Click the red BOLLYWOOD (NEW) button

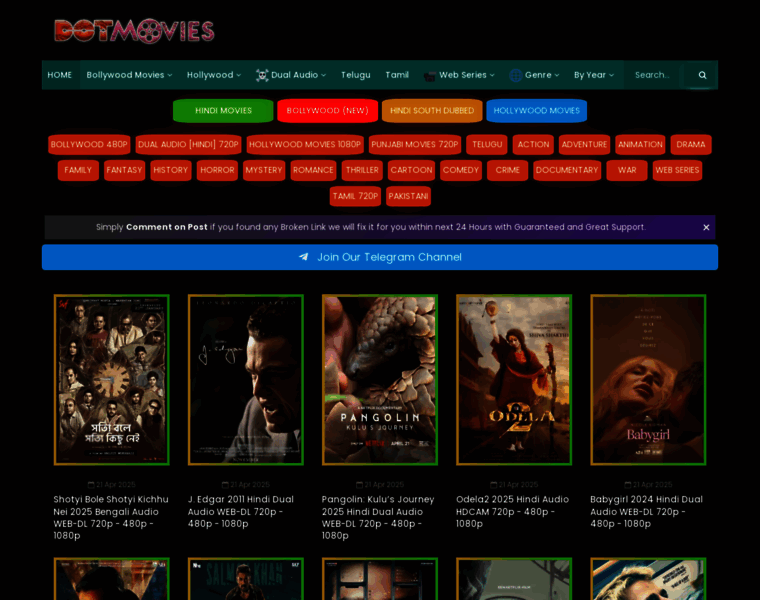coord(327,111)
